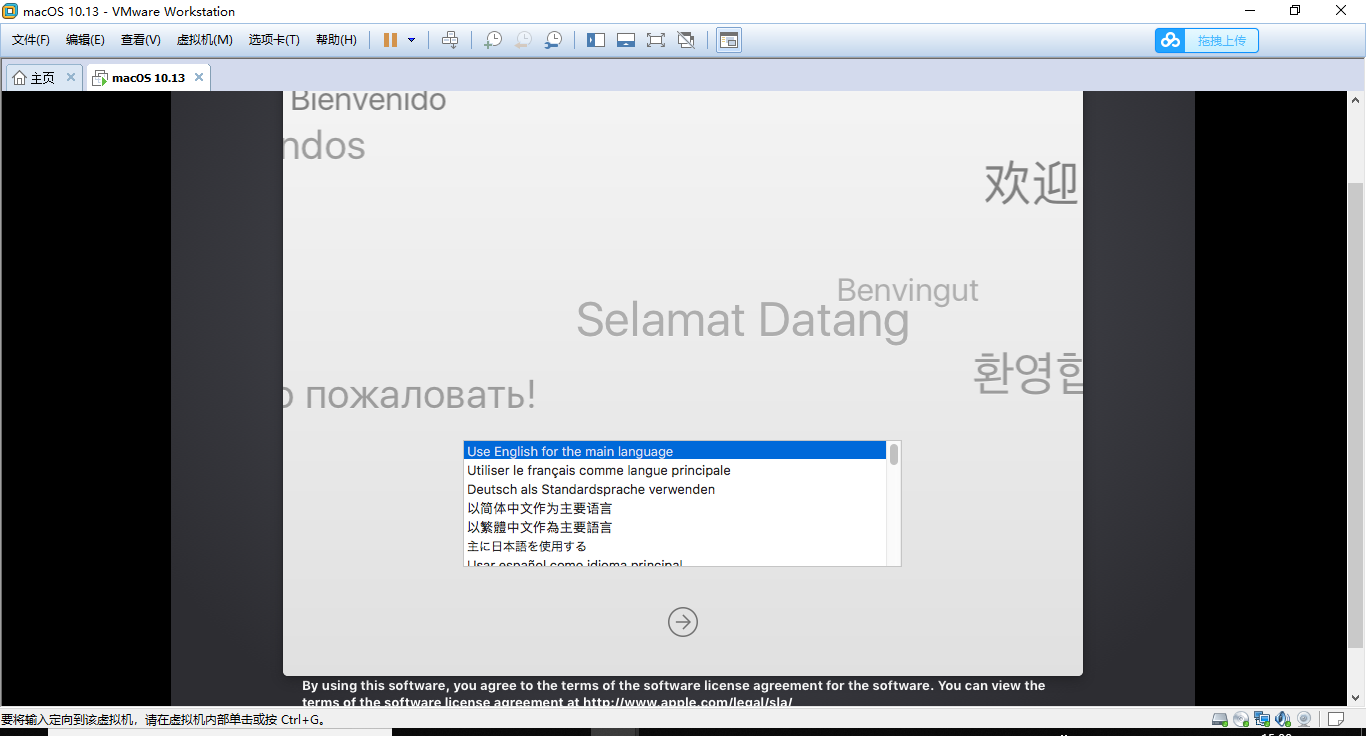
Task: Click the VMware Workstation title bar icon
Action: click(x=11, y=11)
